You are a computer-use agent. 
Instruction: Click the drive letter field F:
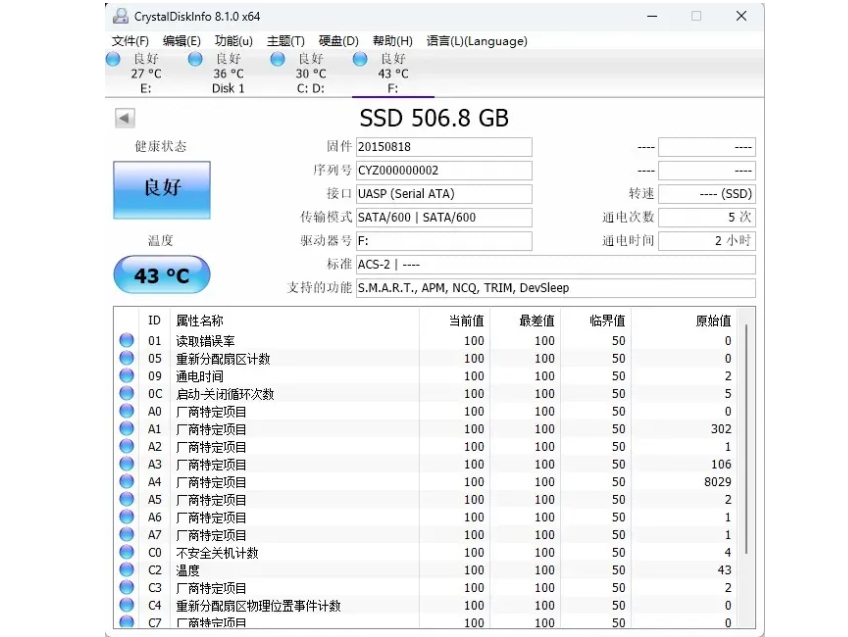tap(444, 241)
